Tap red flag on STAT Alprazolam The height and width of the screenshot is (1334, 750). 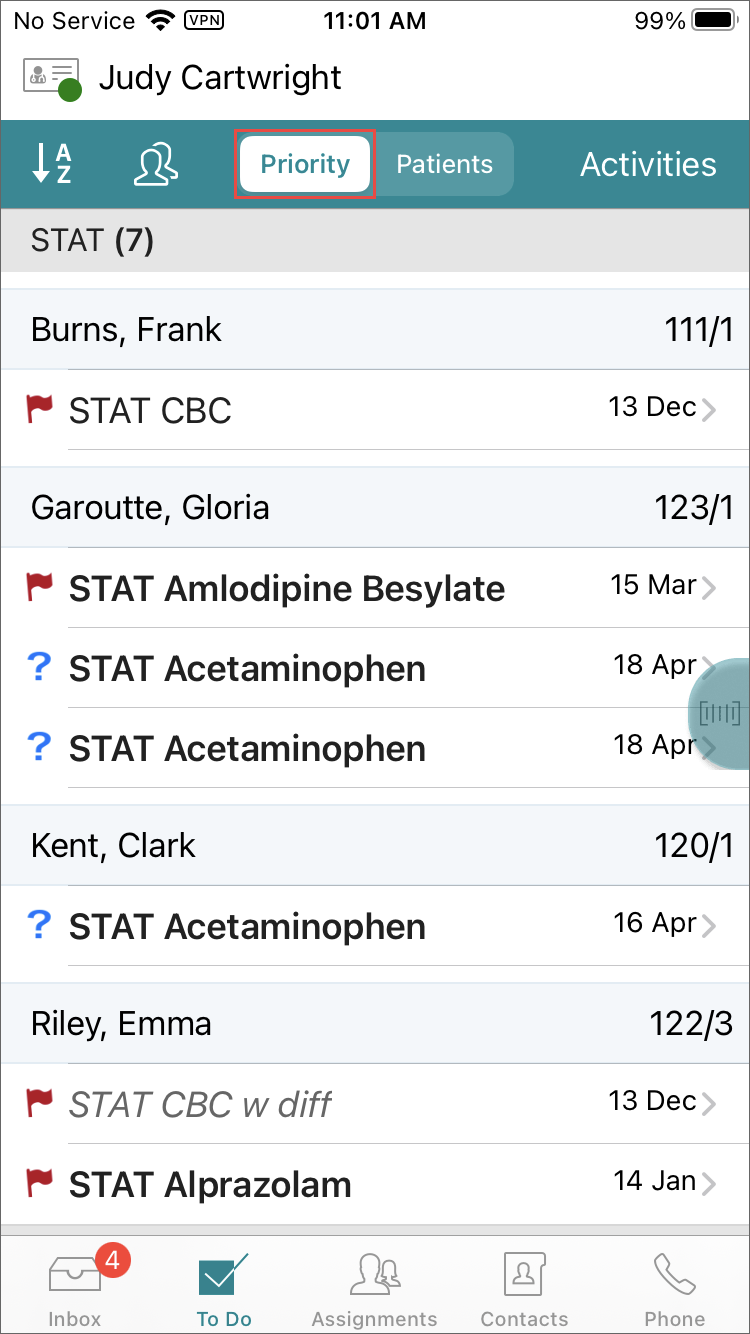point(40,1184)
